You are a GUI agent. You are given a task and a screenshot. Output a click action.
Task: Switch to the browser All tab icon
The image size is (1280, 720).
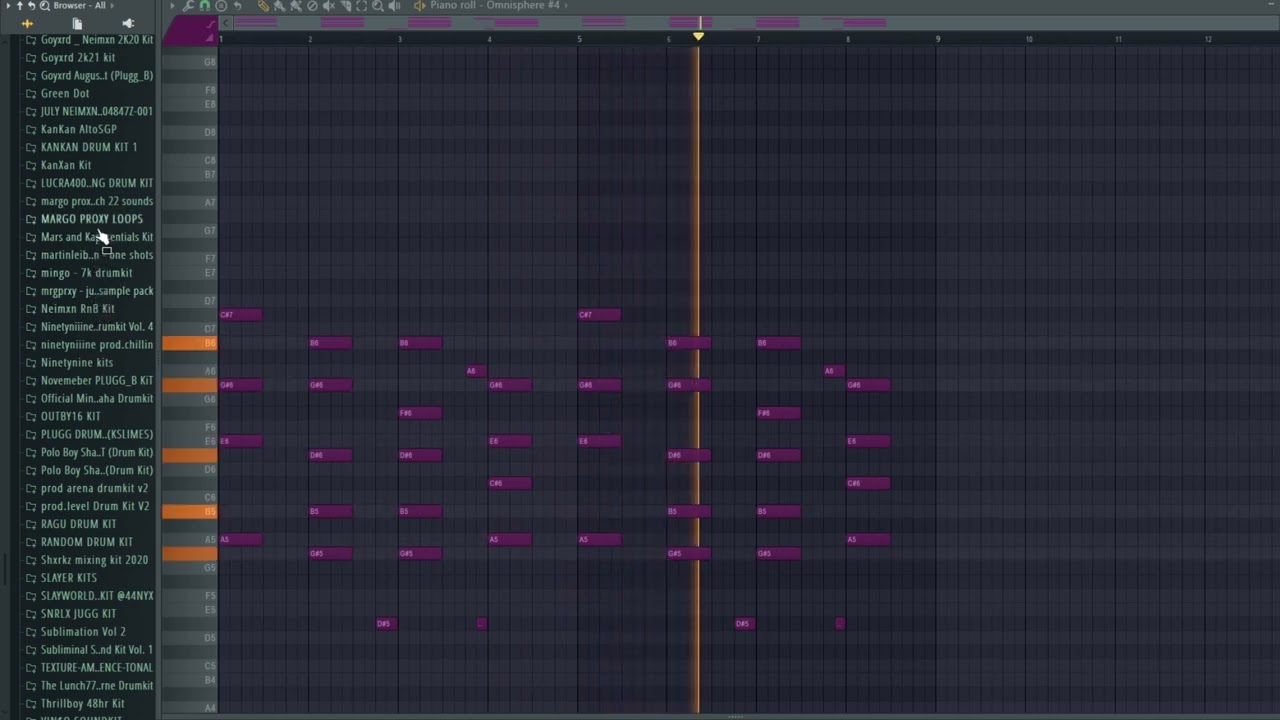click(27, 23)
